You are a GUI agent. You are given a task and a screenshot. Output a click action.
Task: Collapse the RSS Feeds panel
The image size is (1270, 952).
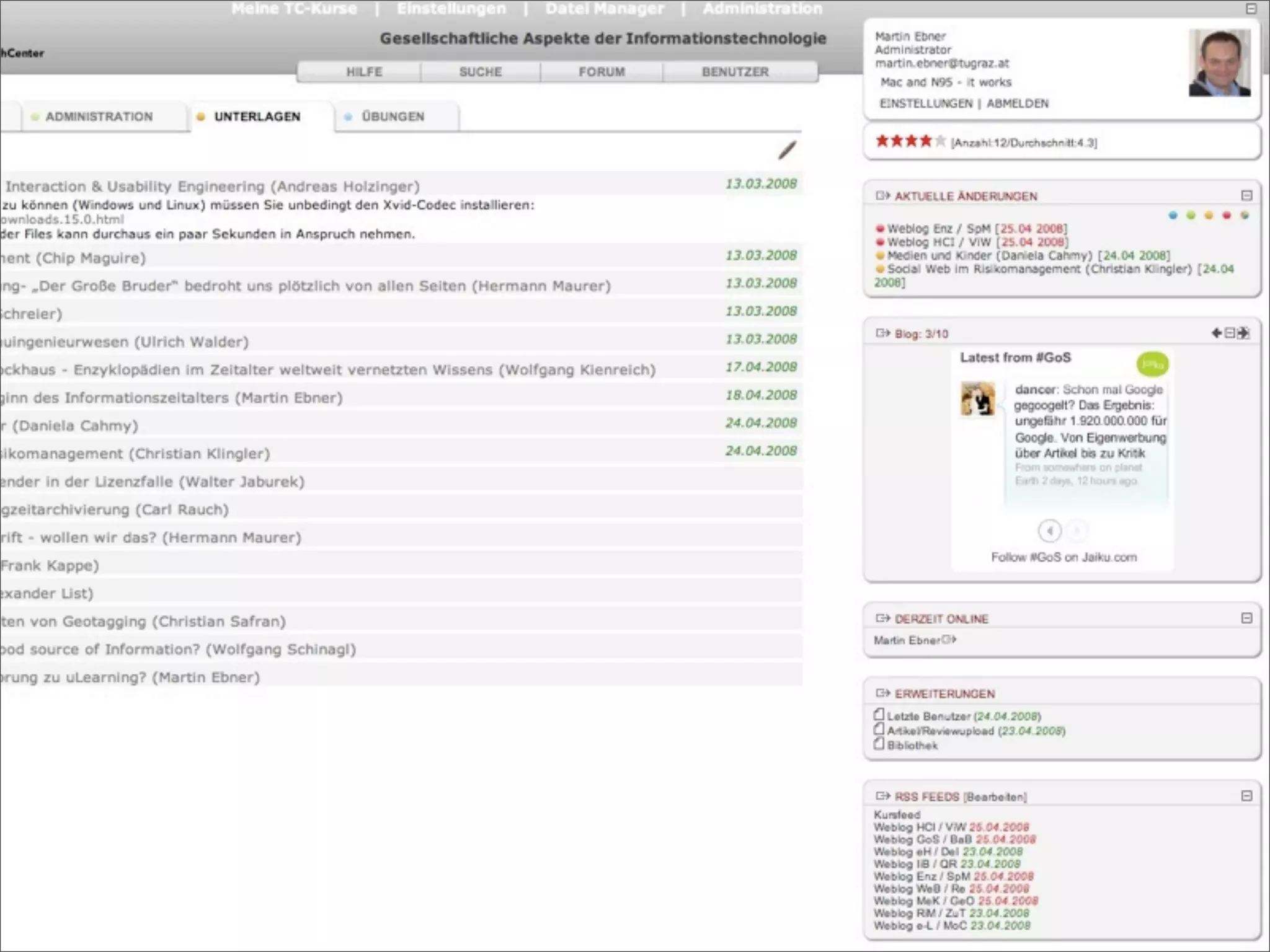coord(1246,796)
